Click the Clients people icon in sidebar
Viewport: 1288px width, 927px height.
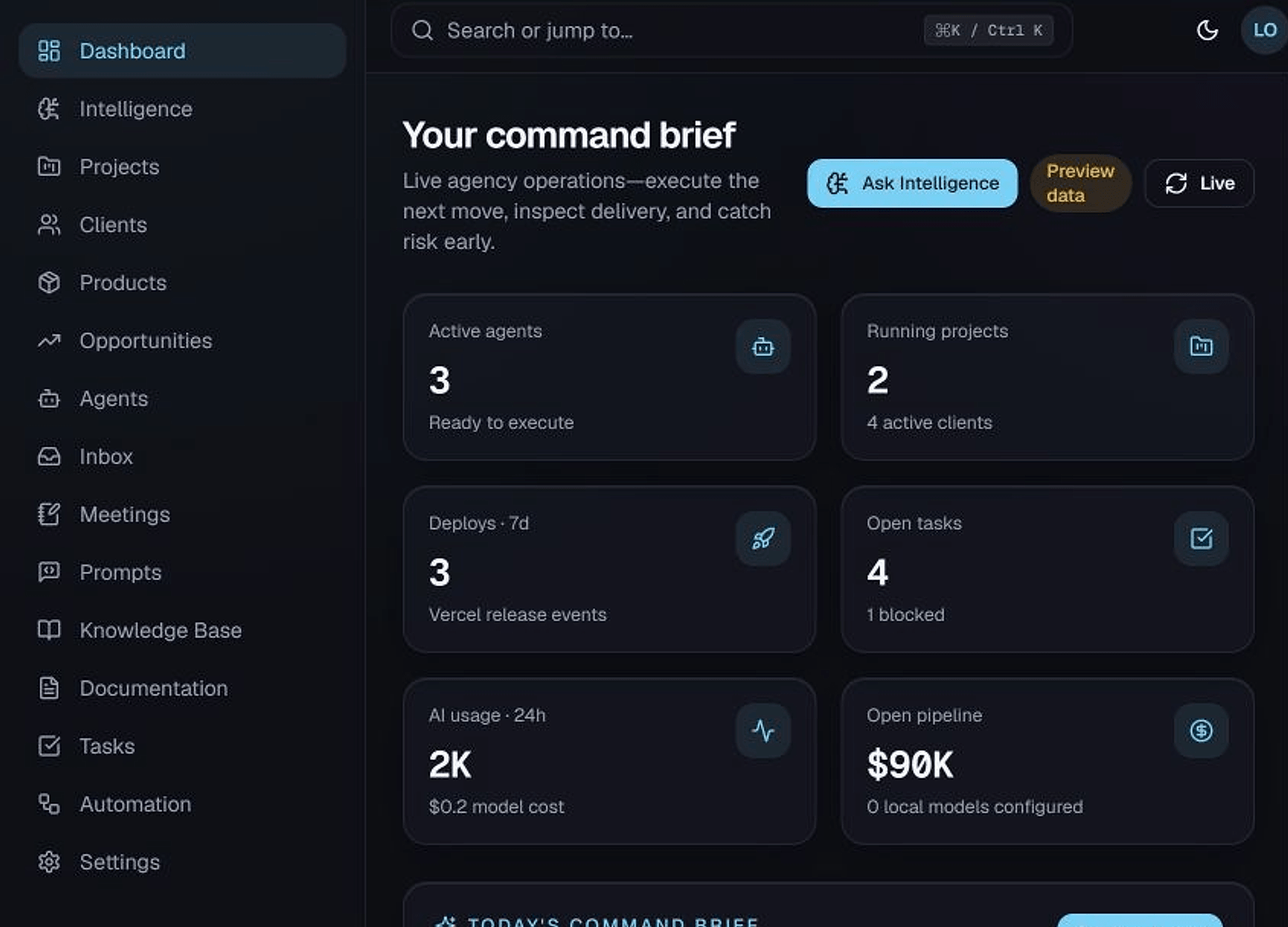tap(49, 225)
